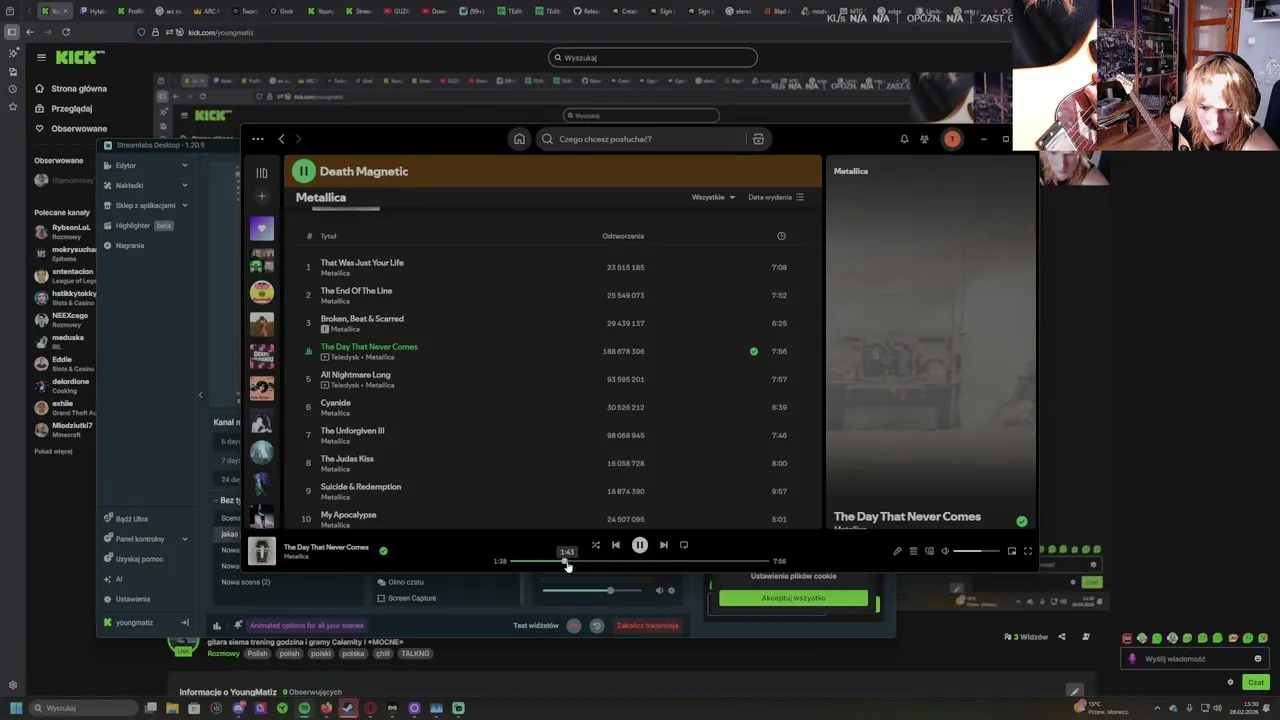The height and width of the screenshot is (720, 1280).
Task: Open Spotify friend activity icon
Action: click(924, 139)
